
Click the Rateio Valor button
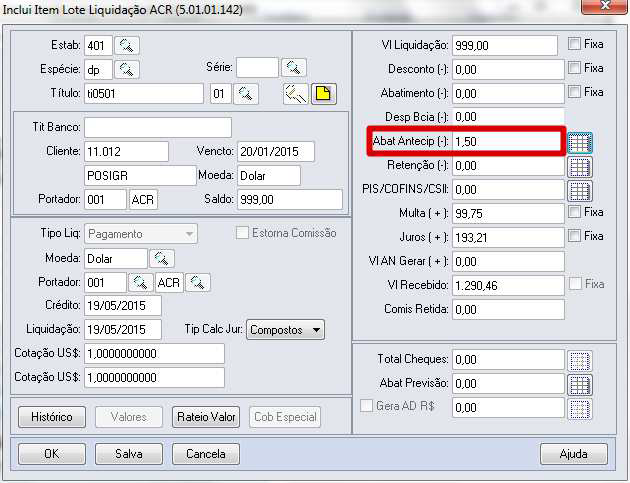(x=206, y=417)
